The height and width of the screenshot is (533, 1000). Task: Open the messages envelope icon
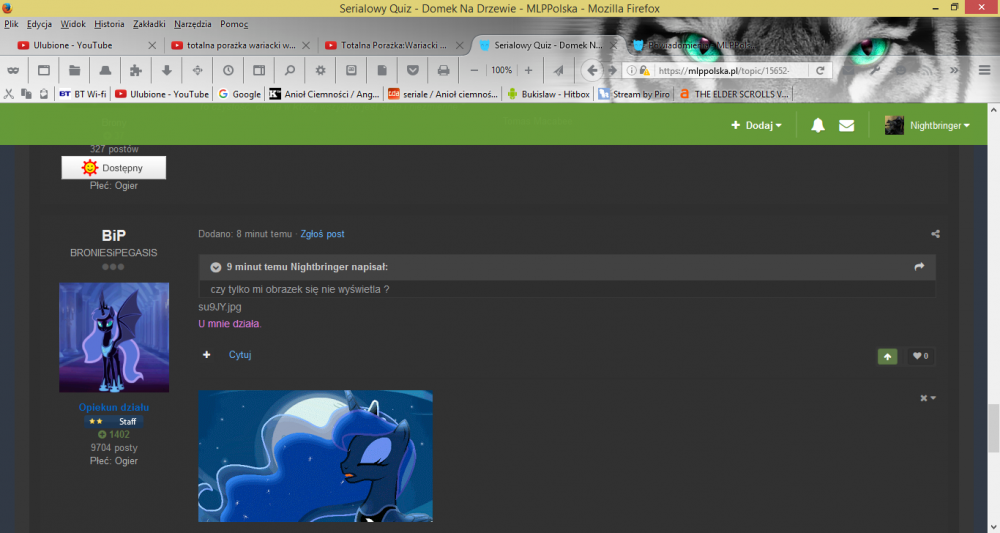pyautogui.click(x=846, y=126)
